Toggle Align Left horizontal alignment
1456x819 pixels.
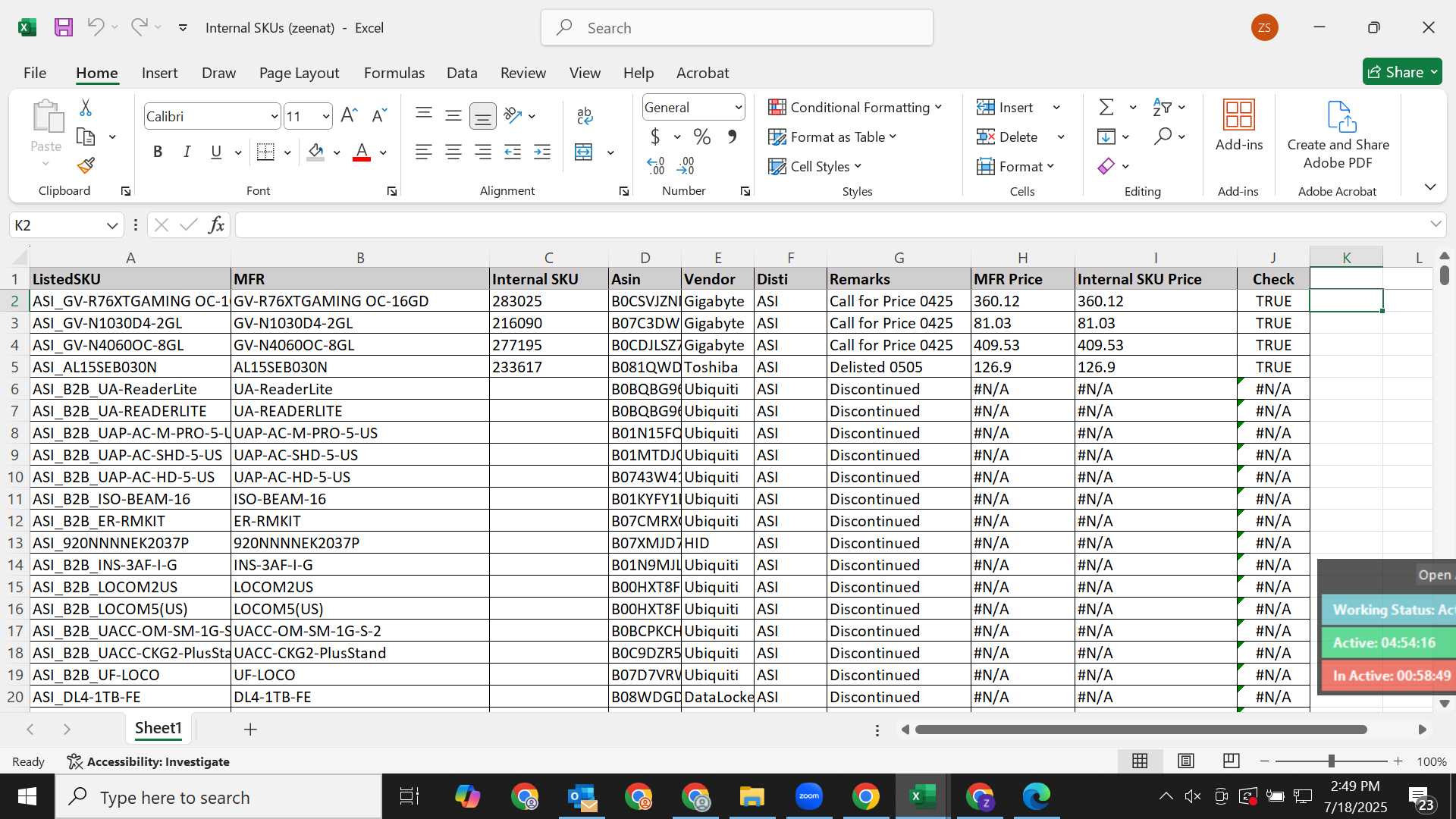[x=424, y=152]
